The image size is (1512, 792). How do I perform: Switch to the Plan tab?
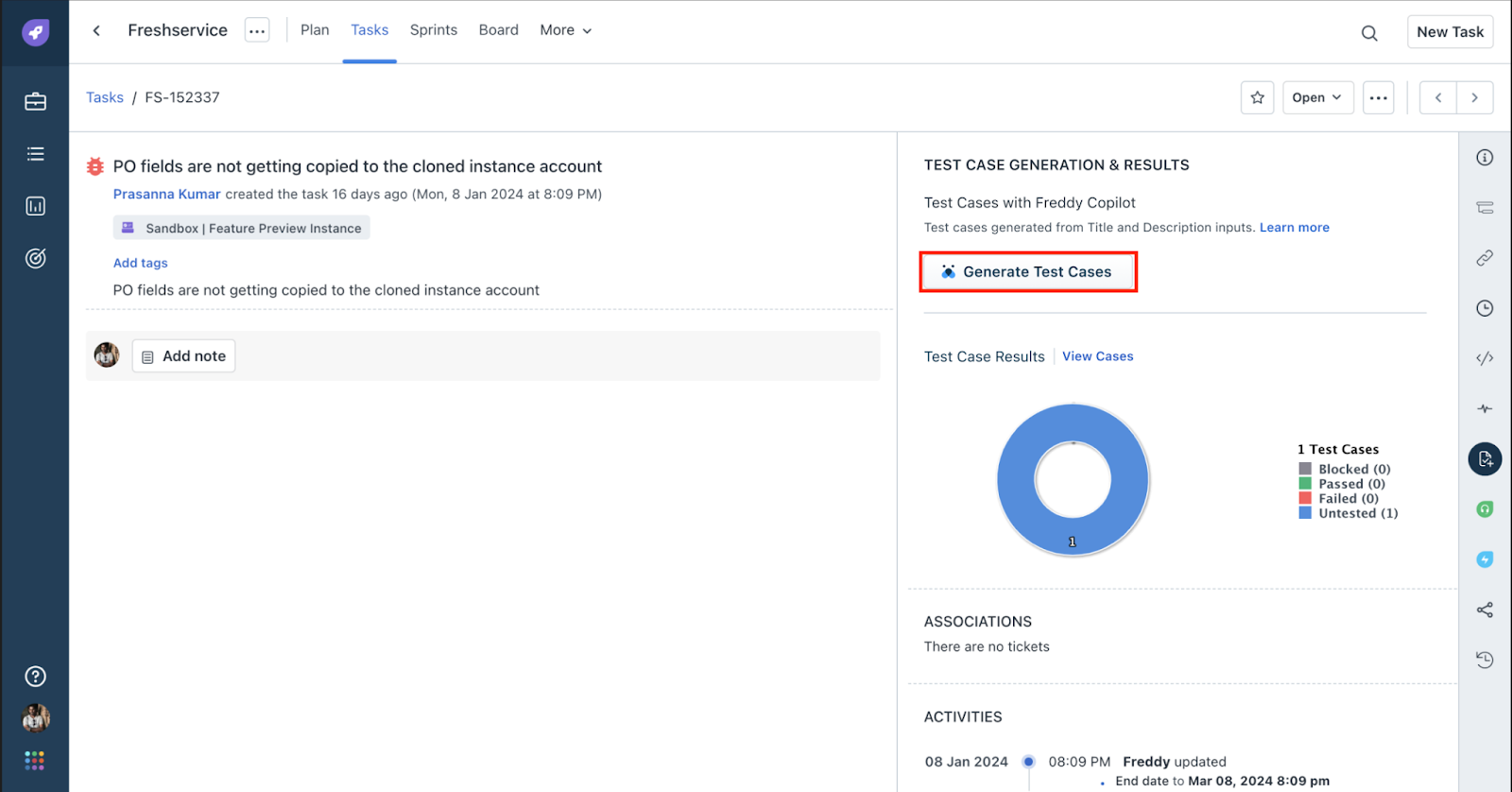tap(315, 30)
